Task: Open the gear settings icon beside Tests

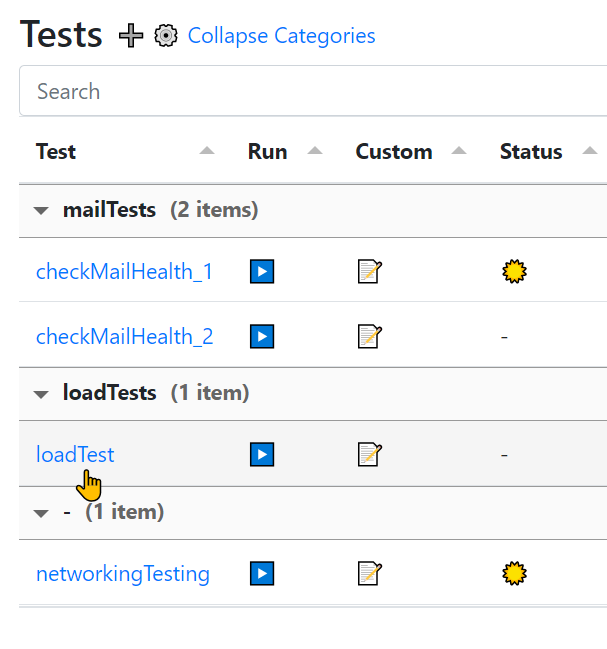Action: 166,36
